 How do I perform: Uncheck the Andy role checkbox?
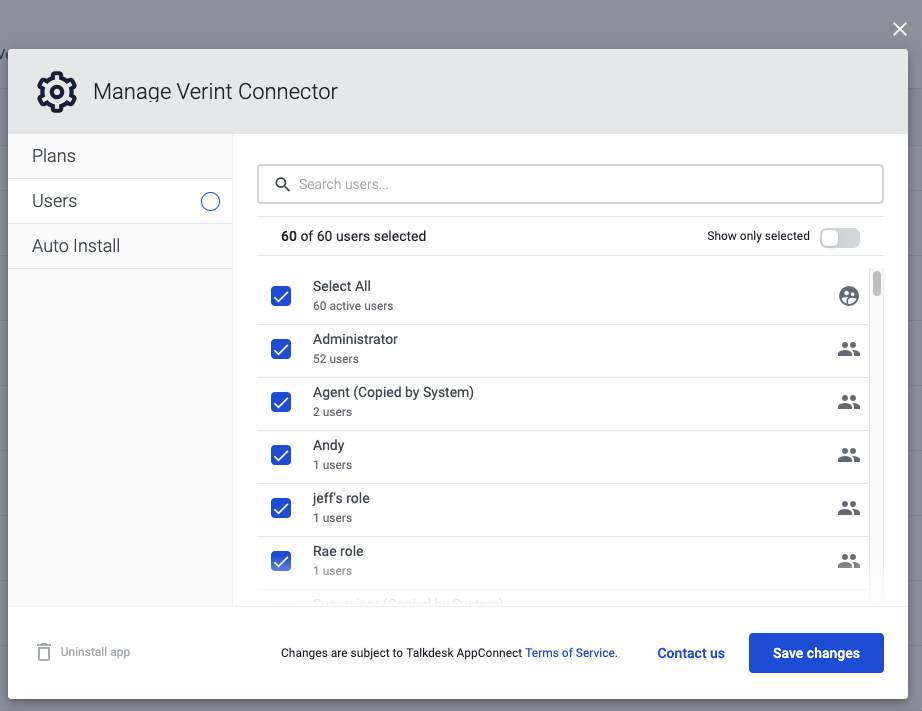coord(281,455)
